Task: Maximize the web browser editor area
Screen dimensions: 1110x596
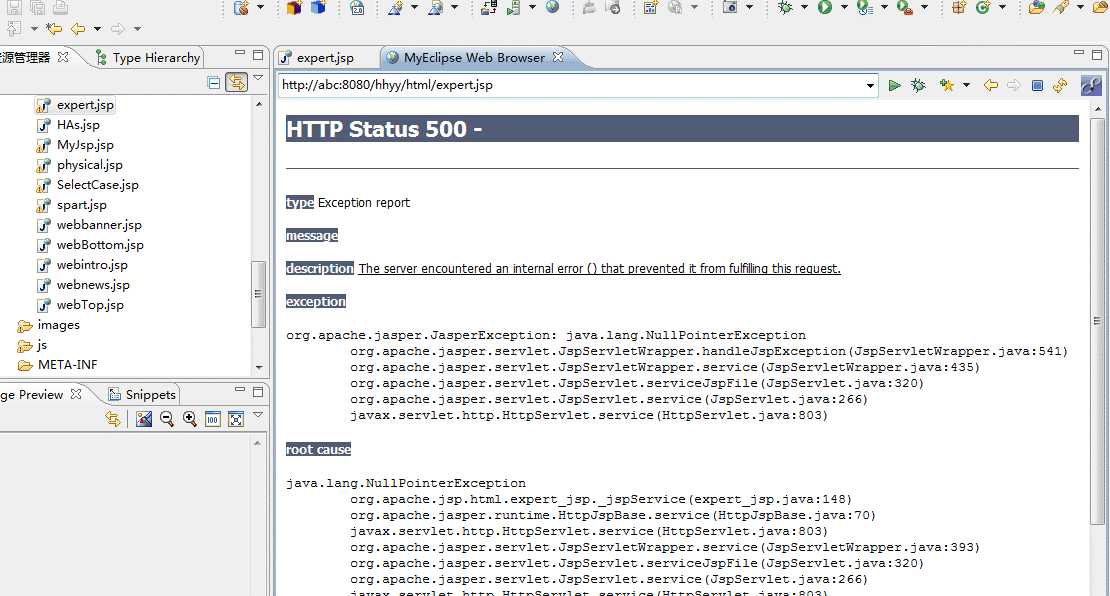Action: click(x=1097, y=55)
